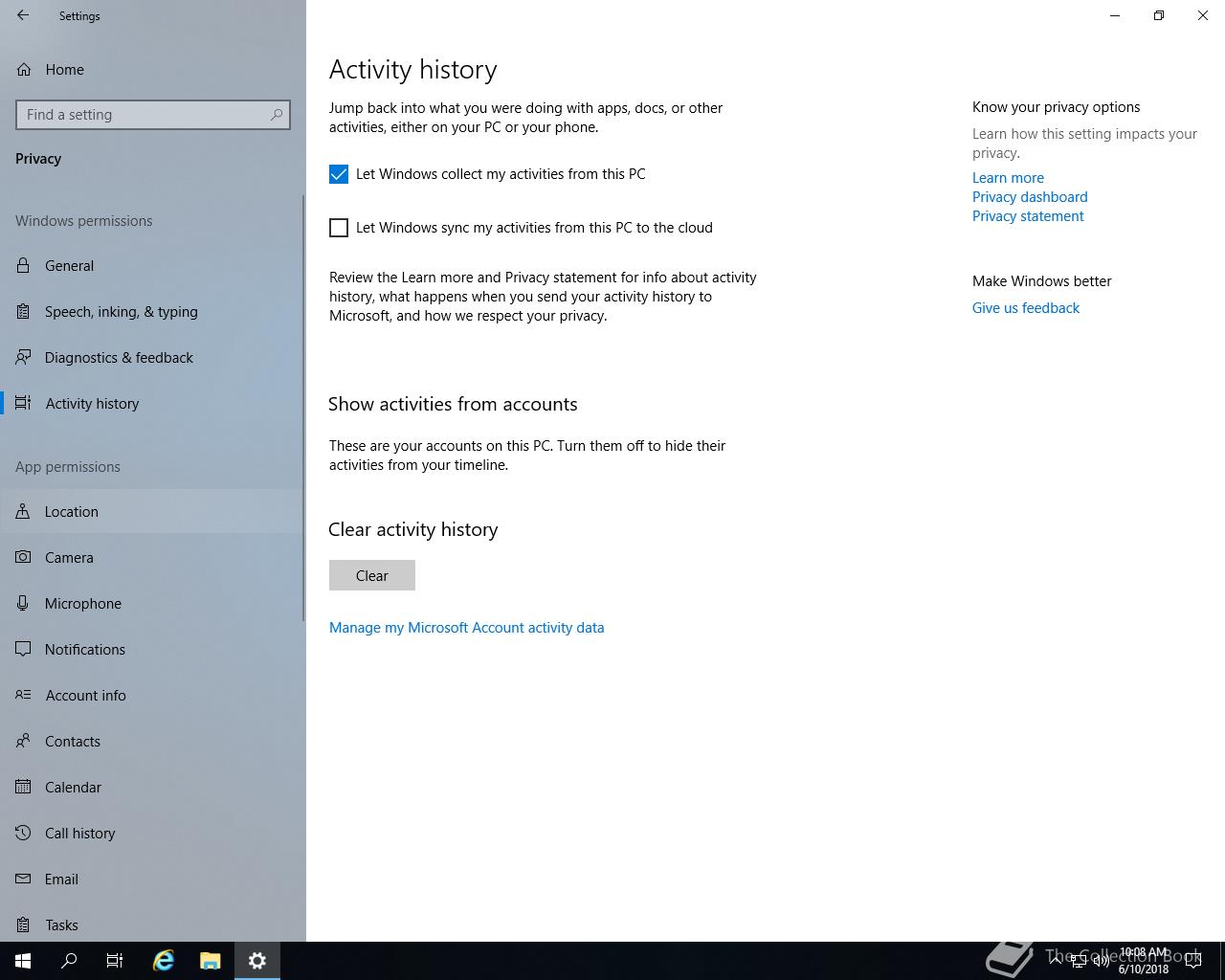This screenshot has width=1225, height=980.
Task: Select Activity history in sidebar
Action: coord(153,404)
